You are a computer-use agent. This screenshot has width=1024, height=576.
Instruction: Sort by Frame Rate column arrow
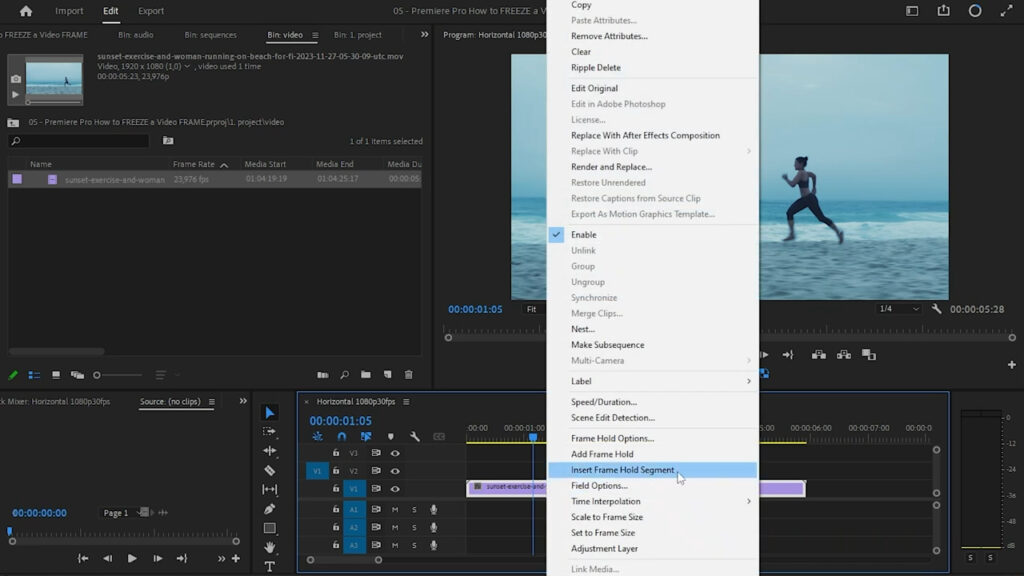224,165
